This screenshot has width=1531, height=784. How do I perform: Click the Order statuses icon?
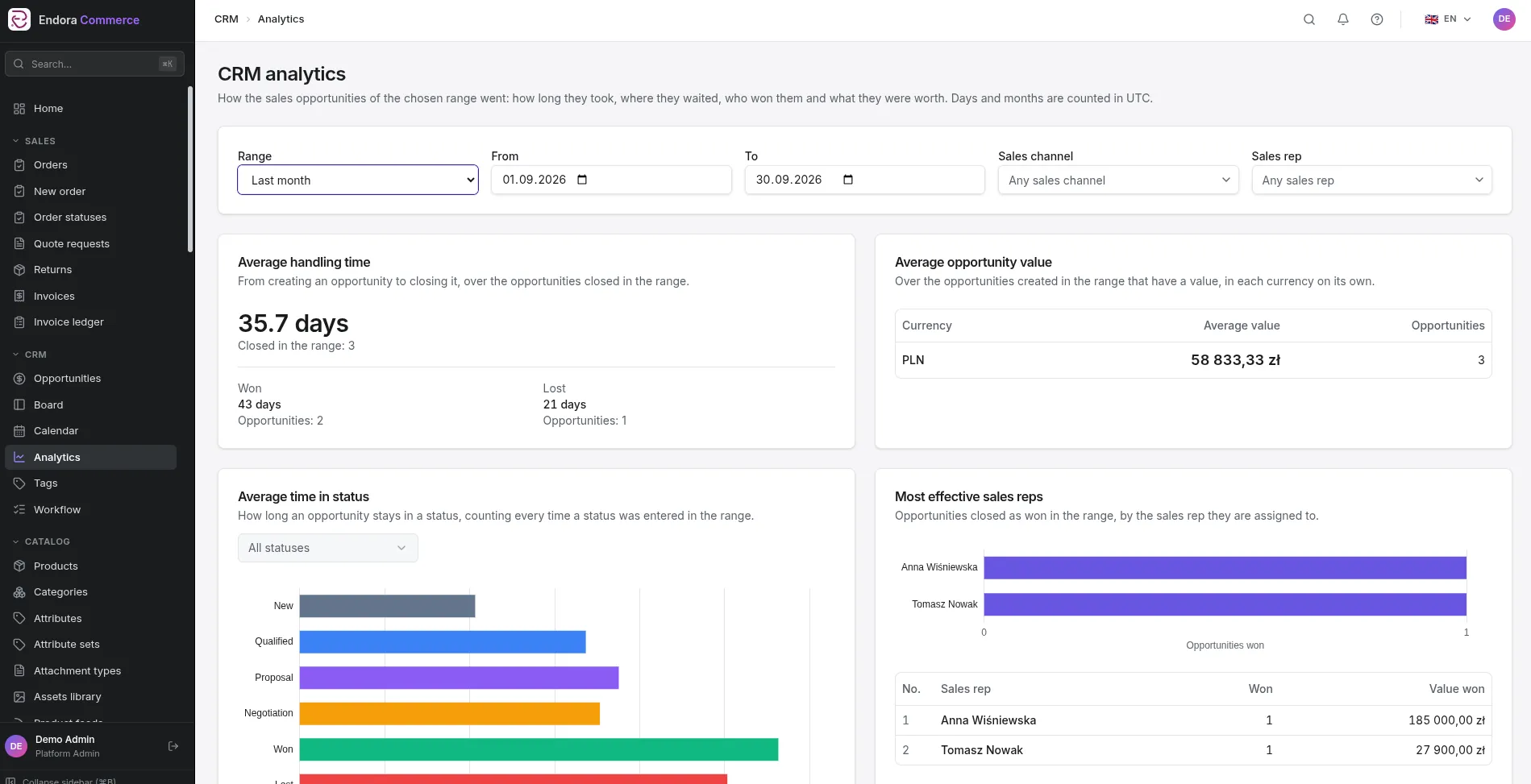[19, 218]
